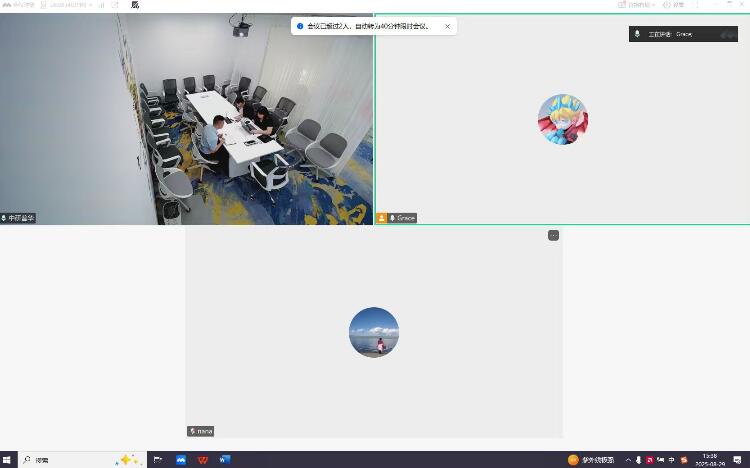750x468 pixels.
Task: Click the screen annotation icon at top
Action: (x=135, y=5)
